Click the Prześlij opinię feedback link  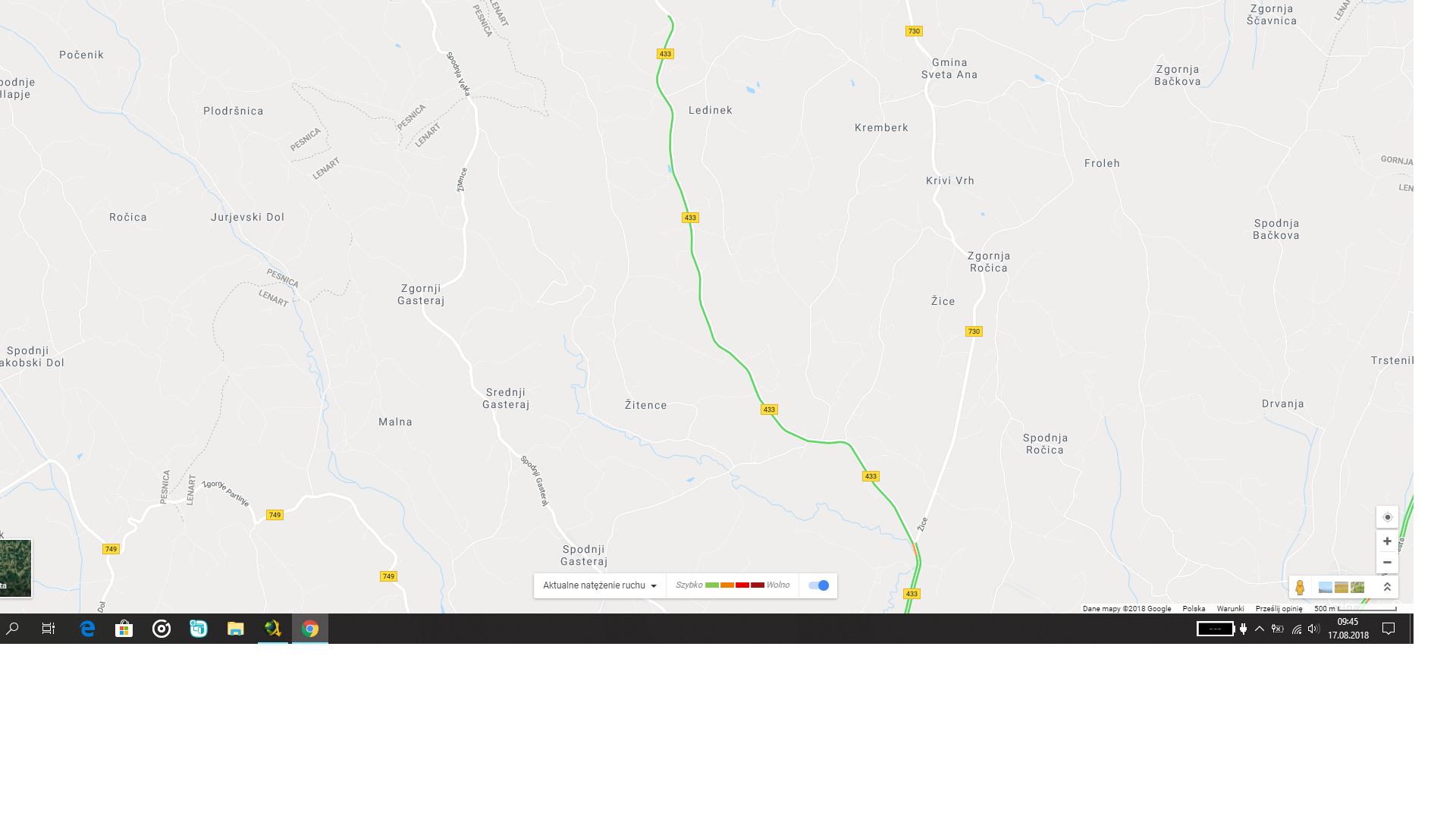coord(1279,609)
